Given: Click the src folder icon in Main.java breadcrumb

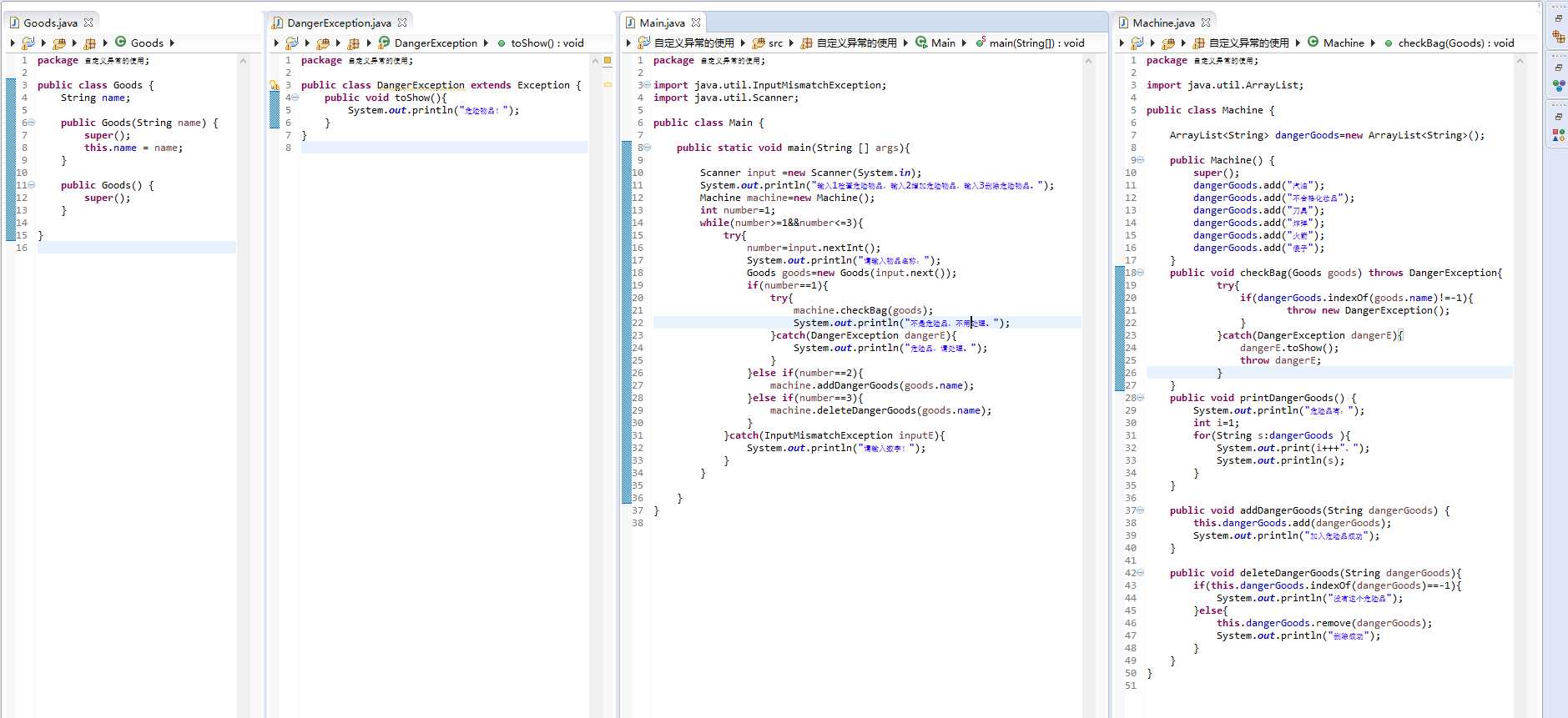Looking at the screenshot, I should coord(759,43).
